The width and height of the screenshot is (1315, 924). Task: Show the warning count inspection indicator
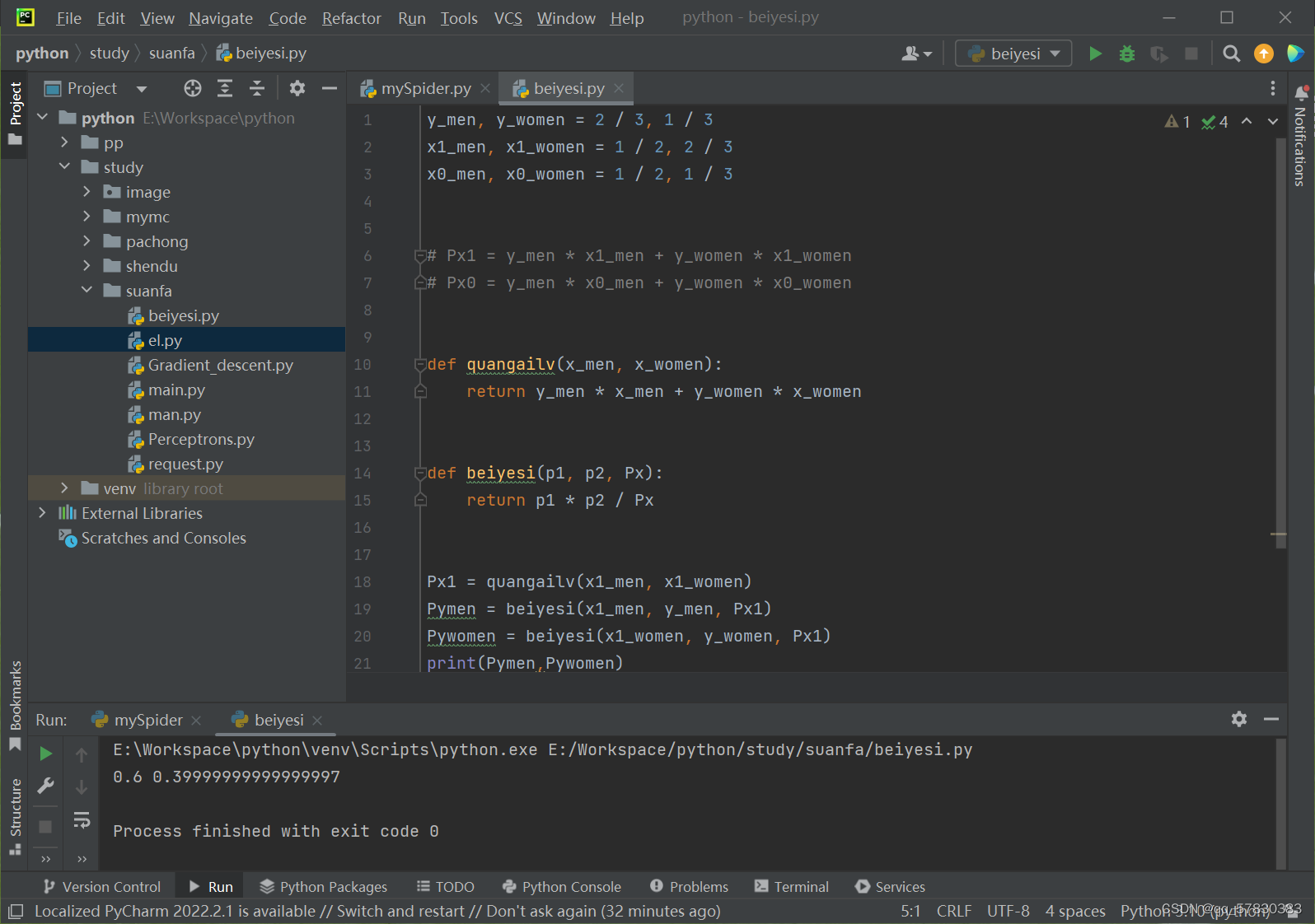coord(1177,122)
